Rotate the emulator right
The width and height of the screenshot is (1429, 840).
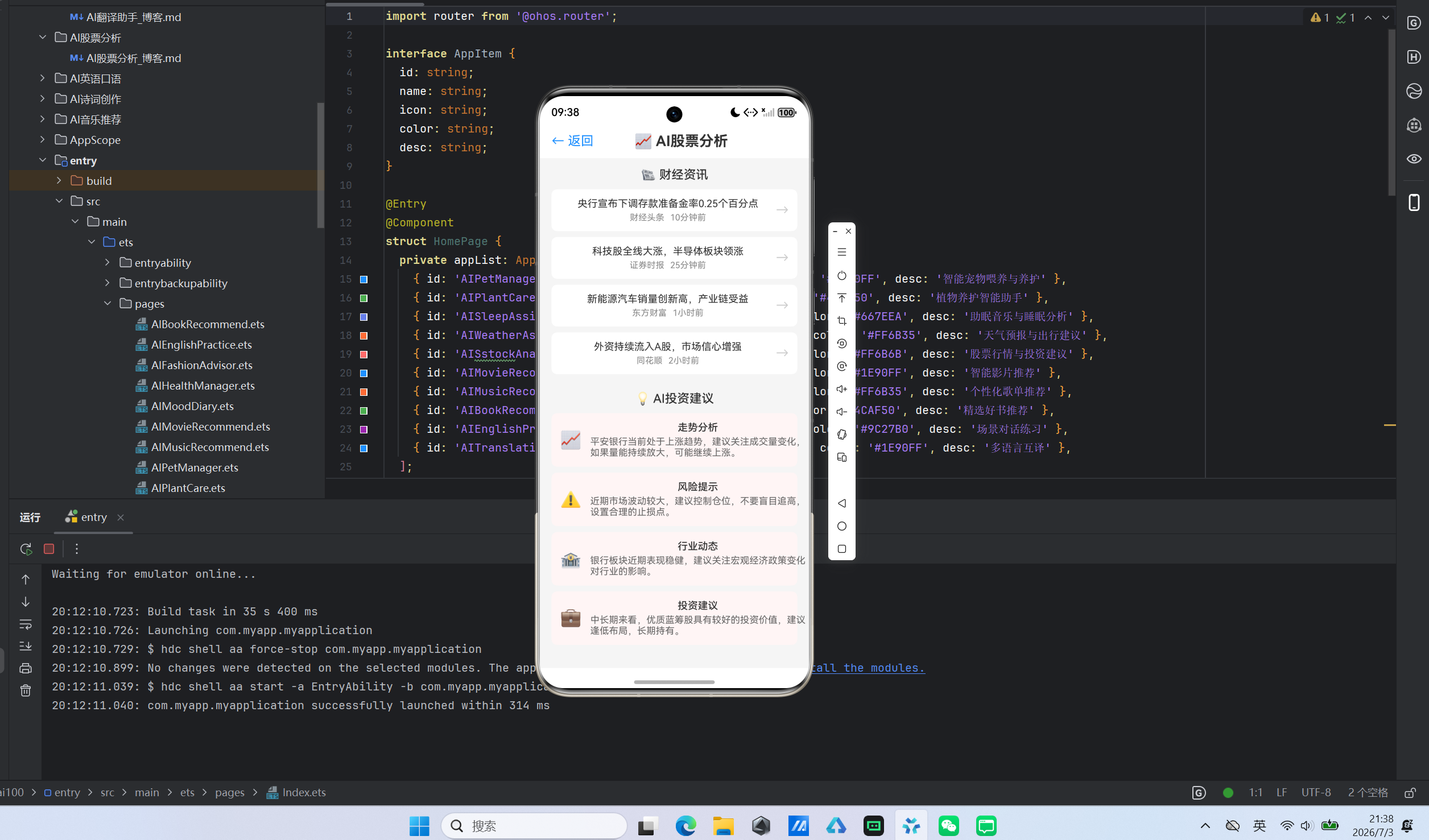point(842,366)
